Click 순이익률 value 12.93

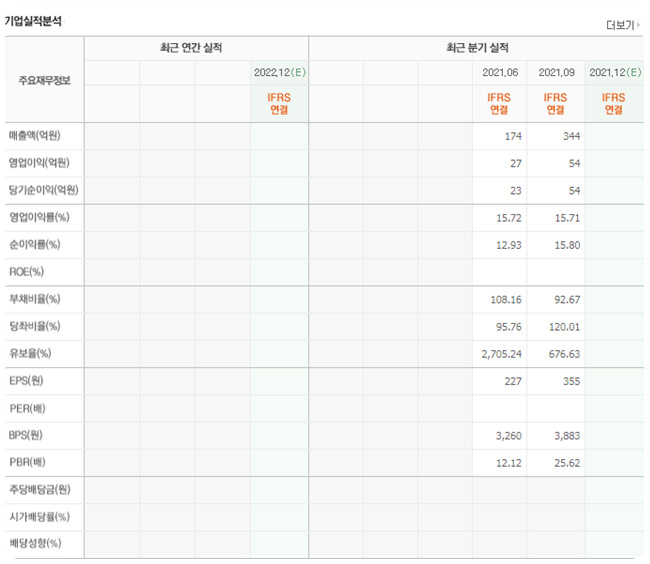509,245
